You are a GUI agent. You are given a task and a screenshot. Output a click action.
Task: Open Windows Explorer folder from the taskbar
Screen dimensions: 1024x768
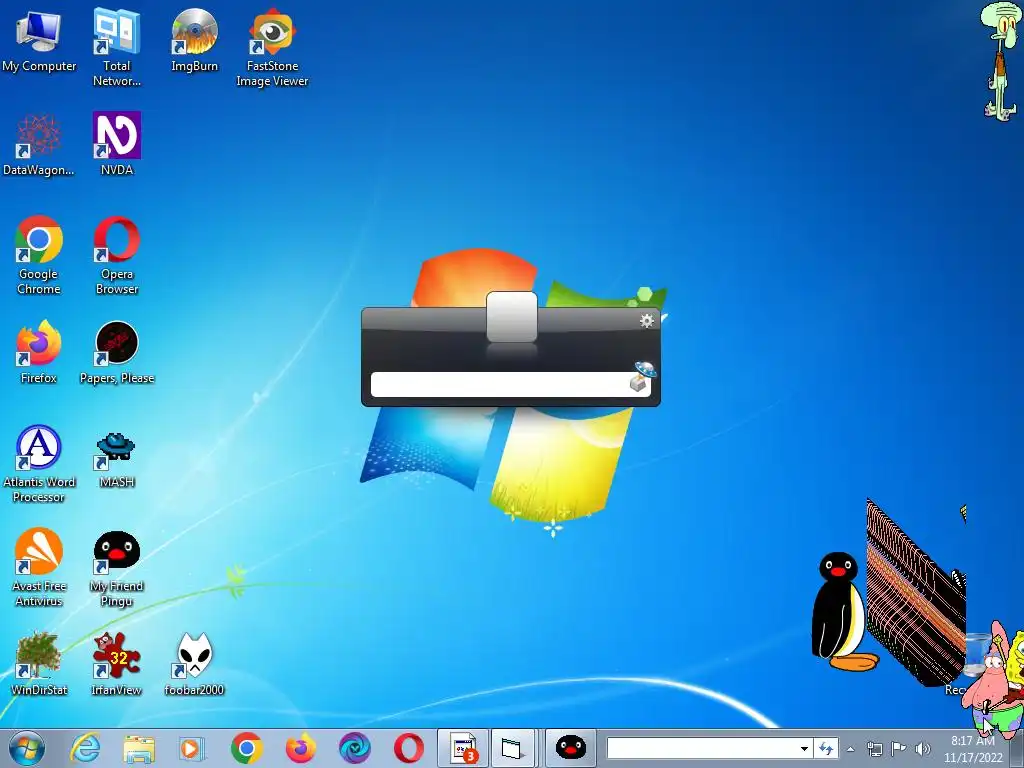(x=139, y=748)
